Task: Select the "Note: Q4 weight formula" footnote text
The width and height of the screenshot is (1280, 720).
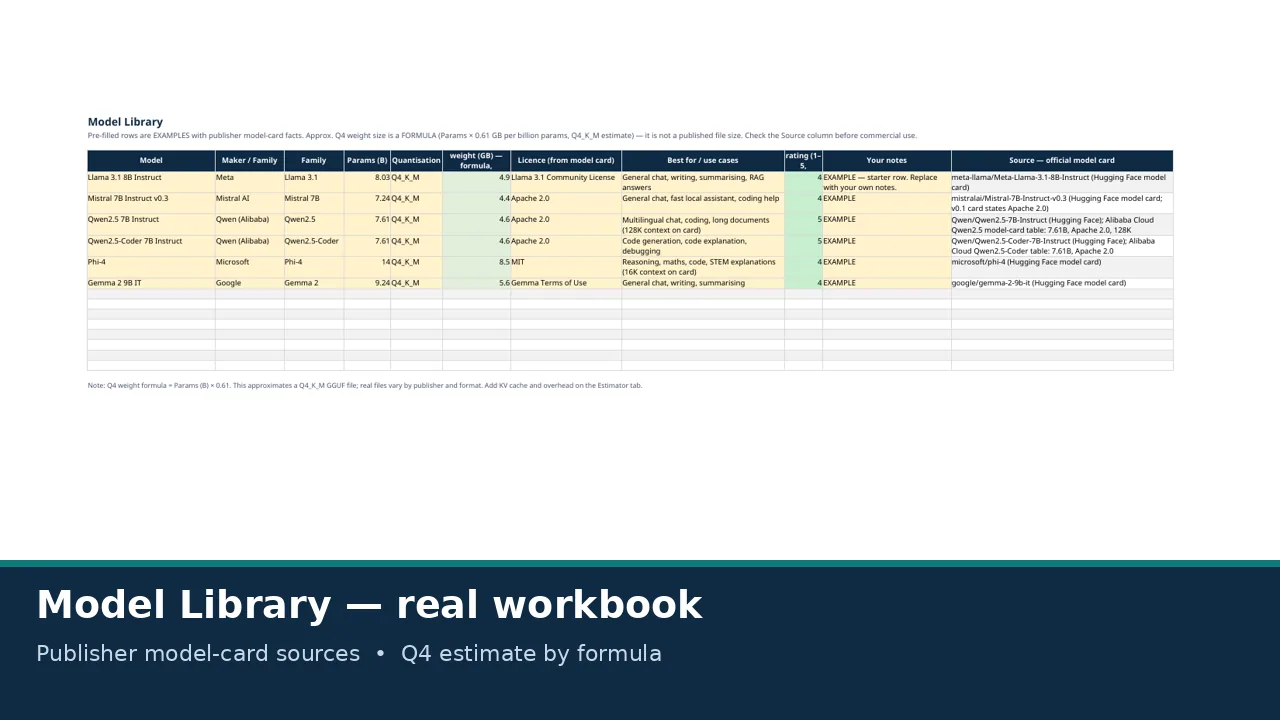Action: click(365, 385)
